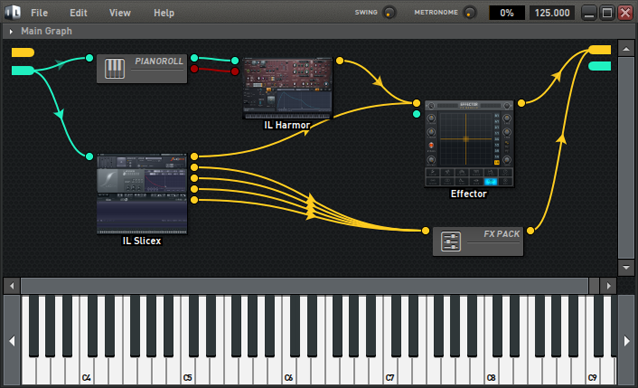Image resolution: width=638 pixels, height=388 pixels.
Task: Click the piano keyboard left arrow
Action: 12,340
